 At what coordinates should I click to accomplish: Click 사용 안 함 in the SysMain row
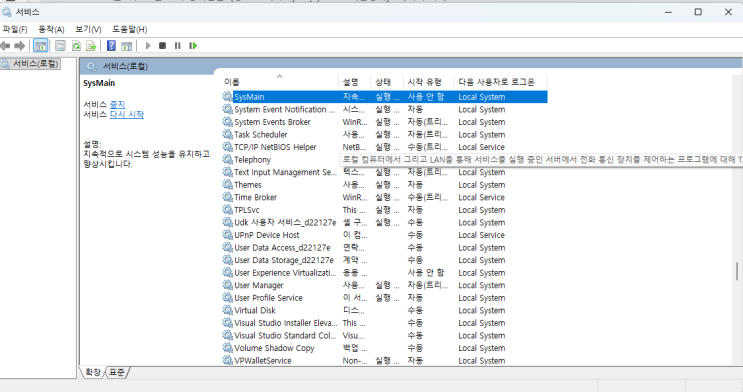click(x=426, y=97)
